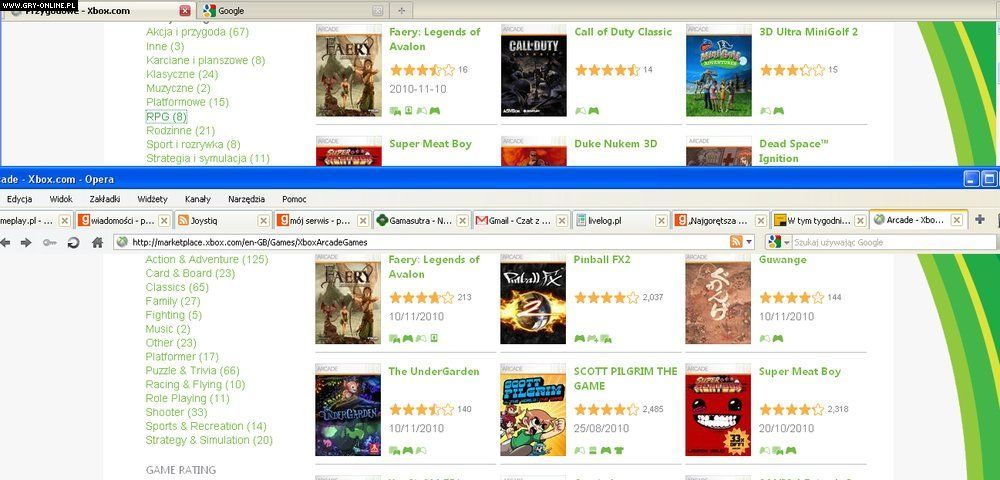Viewport: 1000px width, 480px height.
Task: Close the Gamasutra tab
Action: pos(461,220)
